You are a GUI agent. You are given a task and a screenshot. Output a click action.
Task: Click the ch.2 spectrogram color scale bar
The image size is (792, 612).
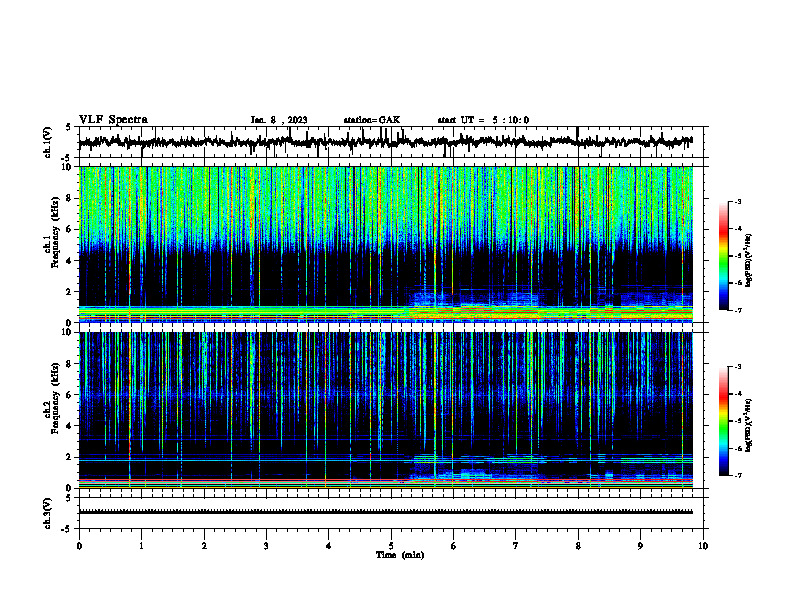(x=724, y=421)
